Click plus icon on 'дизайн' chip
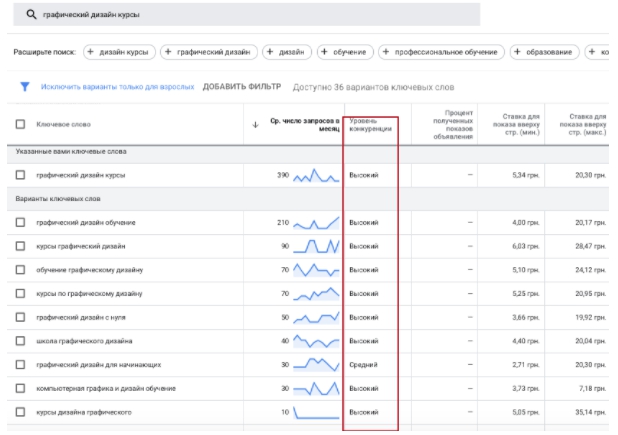 coord(270,52)
